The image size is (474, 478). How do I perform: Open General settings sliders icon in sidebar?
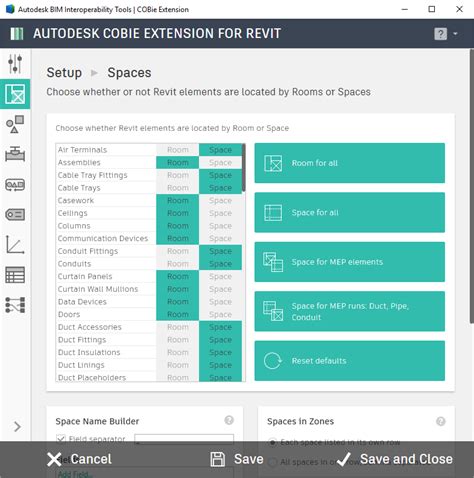click(15, 64)
